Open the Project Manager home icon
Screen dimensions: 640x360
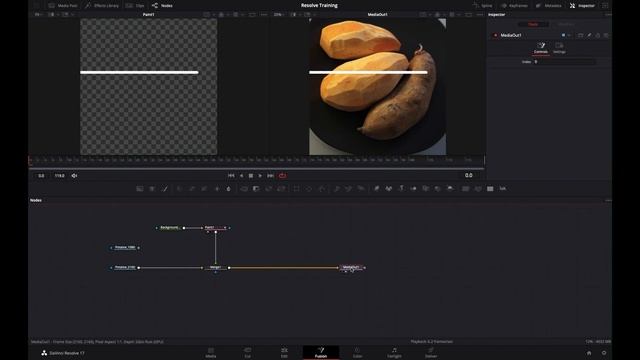click(x=589, y=353)
